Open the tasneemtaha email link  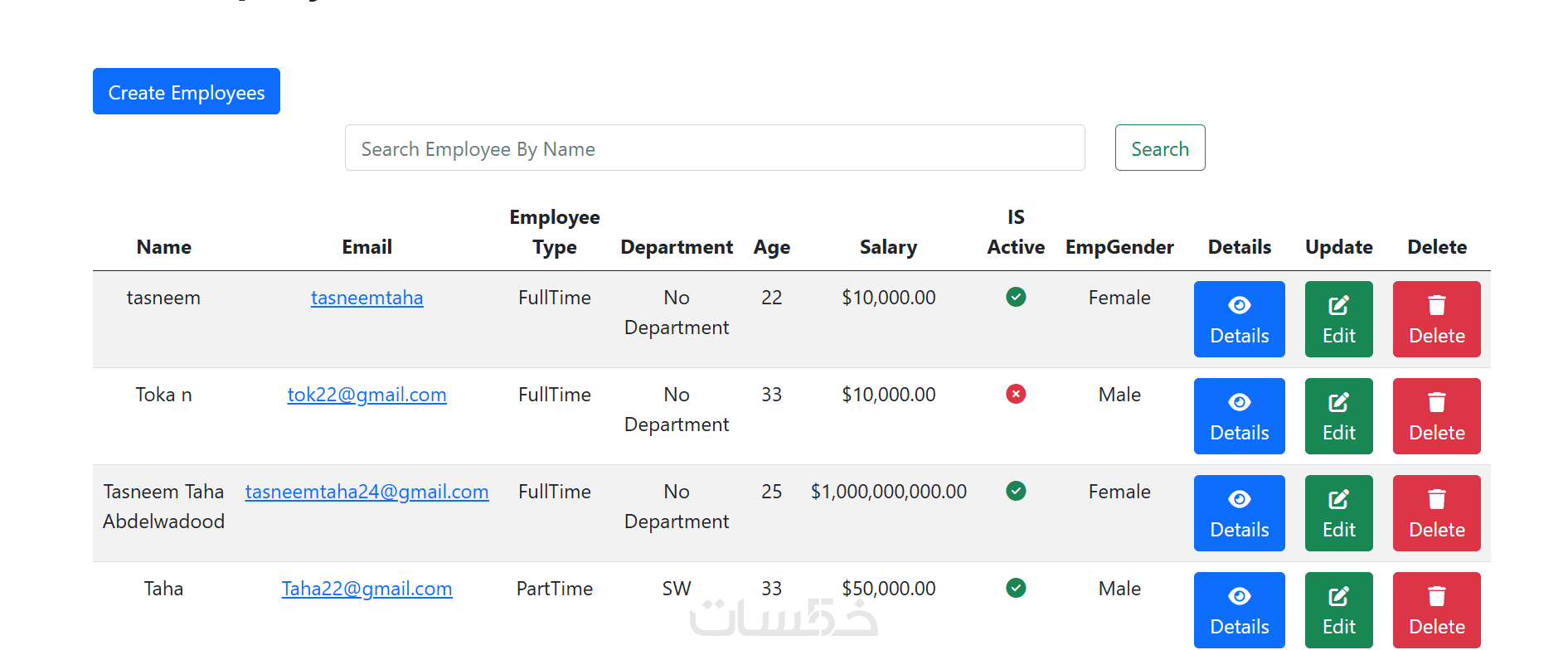pyautogui.click(x=367, y=298)
